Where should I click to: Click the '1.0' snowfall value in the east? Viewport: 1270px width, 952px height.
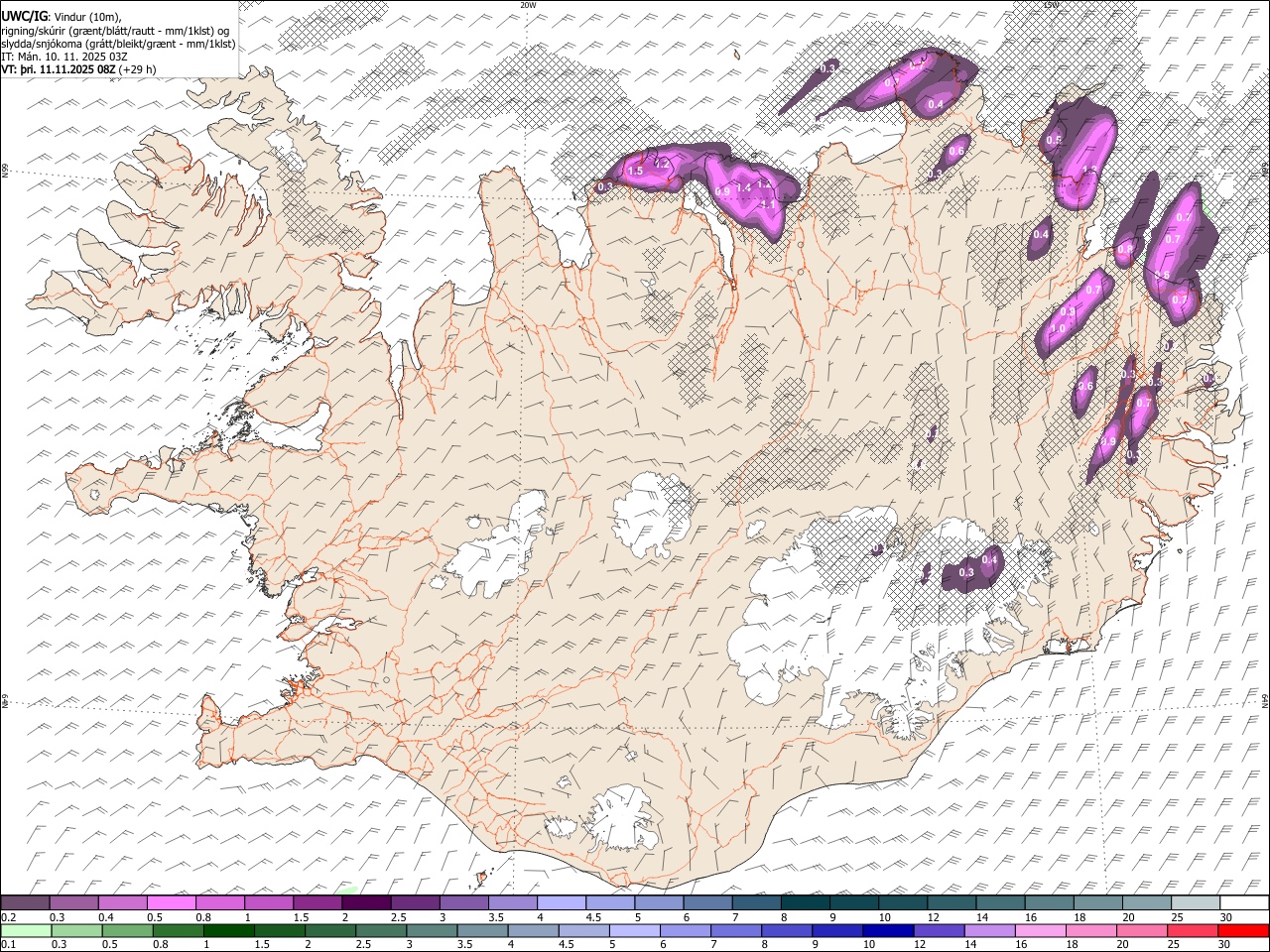1058,329
